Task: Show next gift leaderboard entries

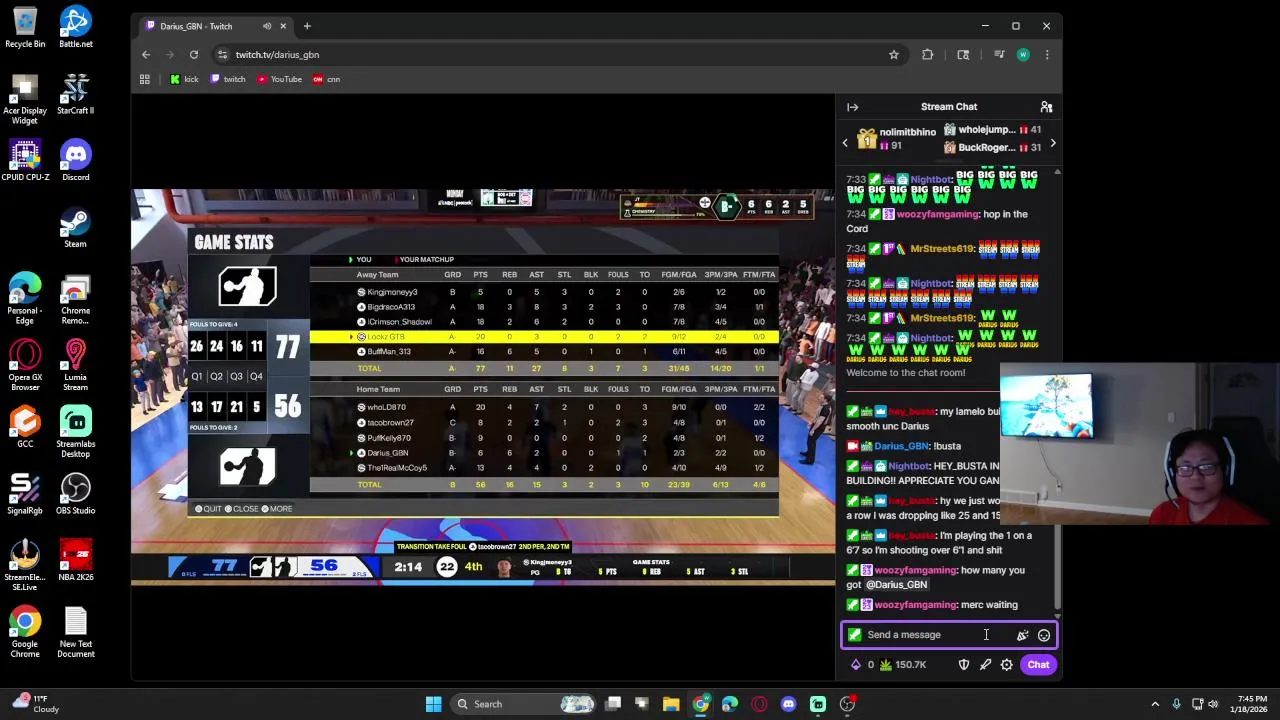Action: [x=1053, y=143]
